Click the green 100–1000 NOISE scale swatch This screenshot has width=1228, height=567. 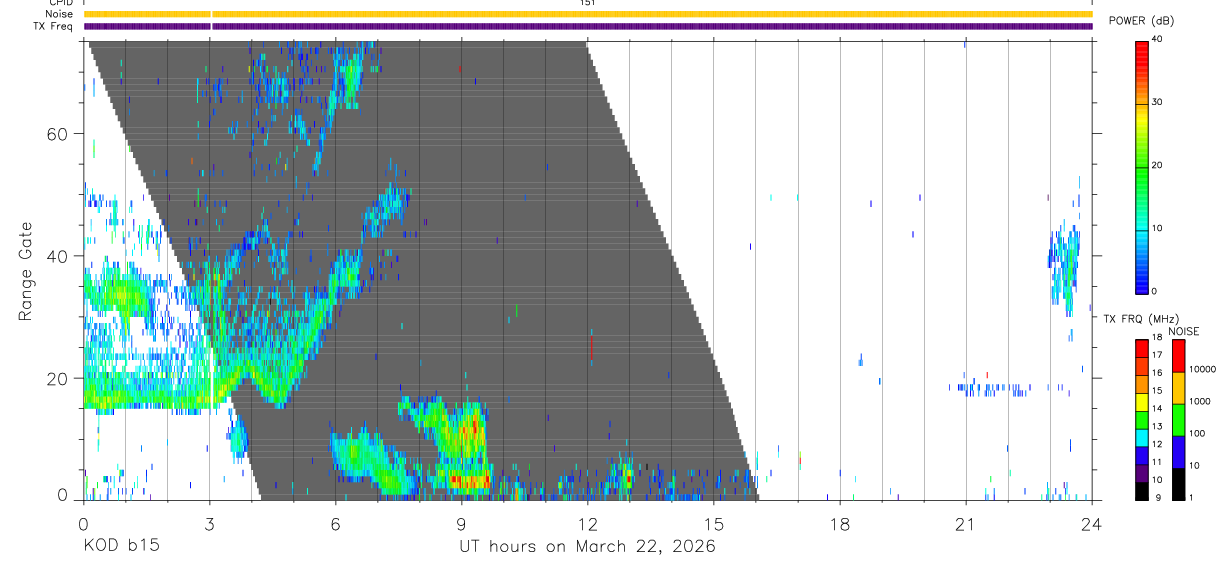coord(1179,420)
